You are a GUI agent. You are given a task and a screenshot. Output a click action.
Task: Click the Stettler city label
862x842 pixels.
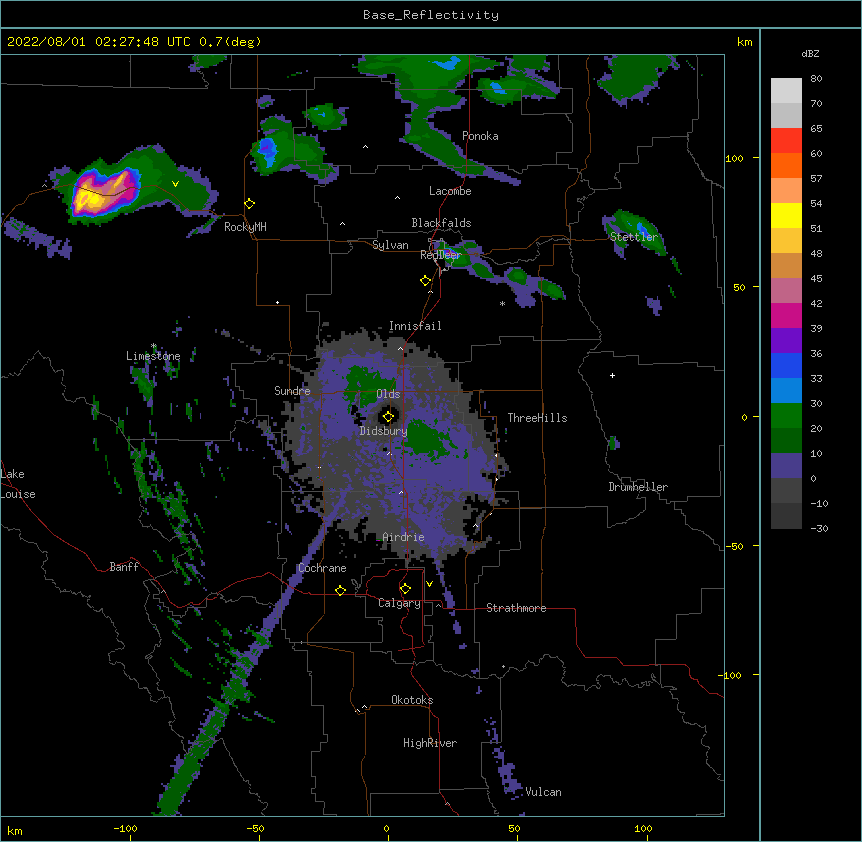point(634,237)
